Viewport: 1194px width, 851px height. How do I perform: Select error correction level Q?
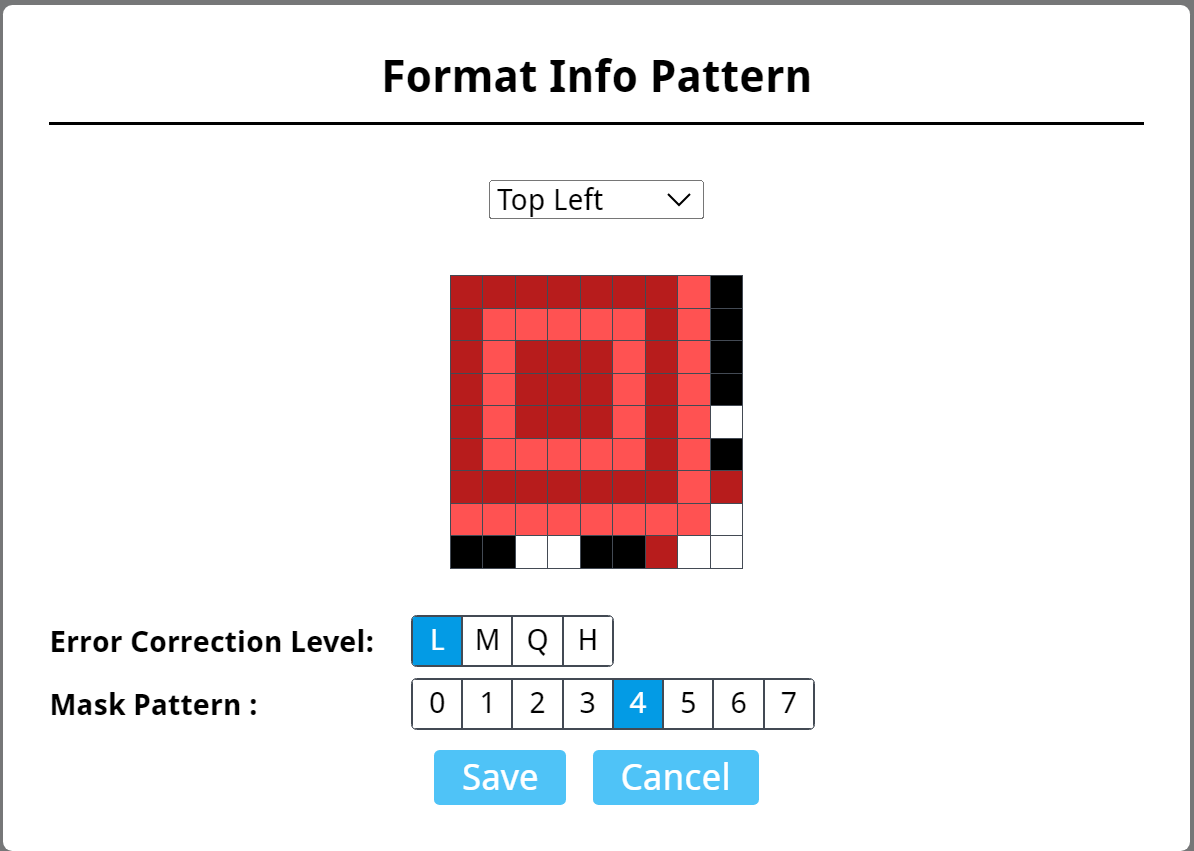pyautogui.click(x=537, y=641)
